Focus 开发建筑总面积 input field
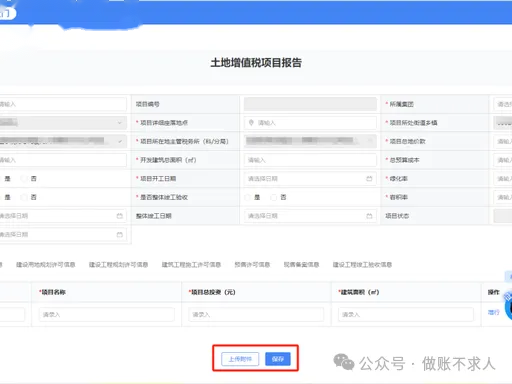 (310, 160)
